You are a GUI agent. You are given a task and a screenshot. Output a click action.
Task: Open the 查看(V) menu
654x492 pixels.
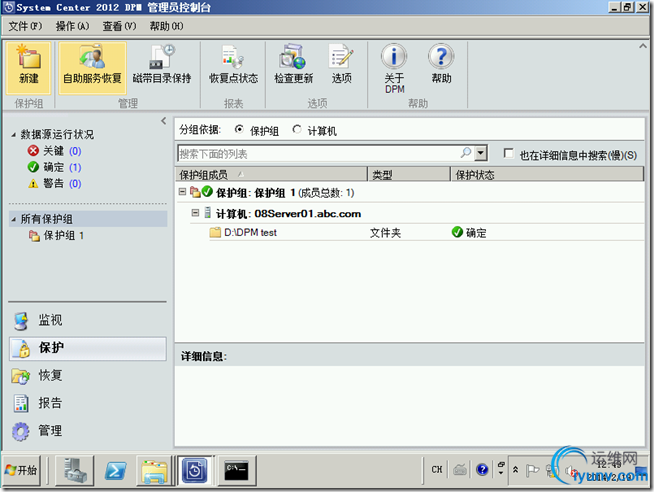tap(120, 26)
